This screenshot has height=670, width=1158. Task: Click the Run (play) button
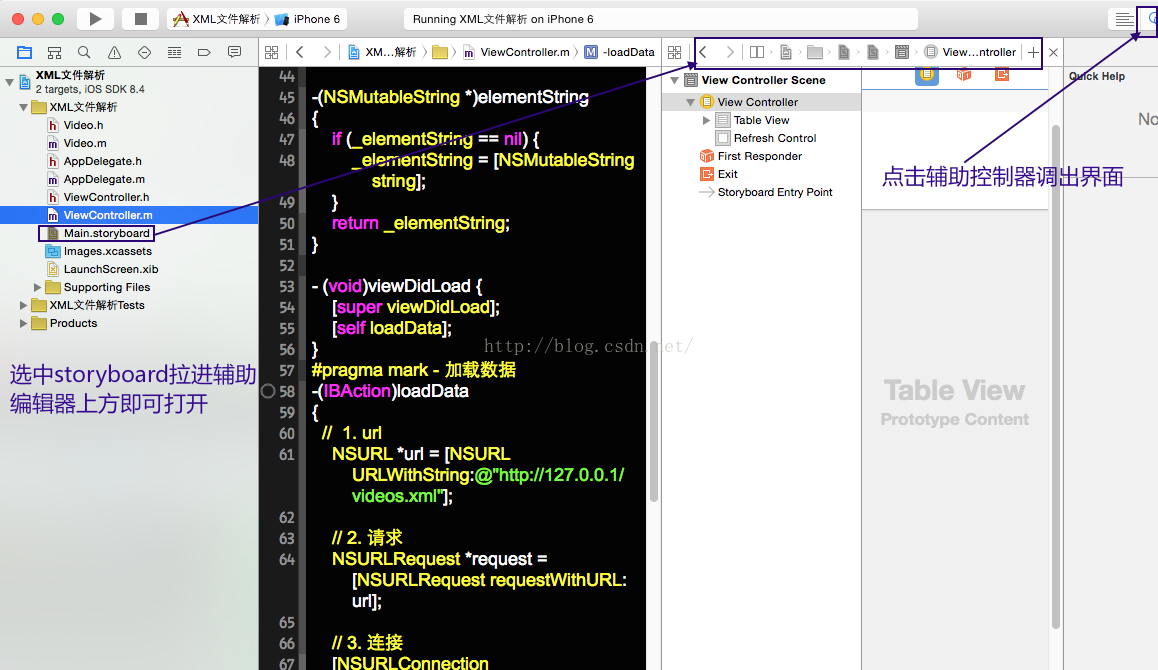click(95, 18)
